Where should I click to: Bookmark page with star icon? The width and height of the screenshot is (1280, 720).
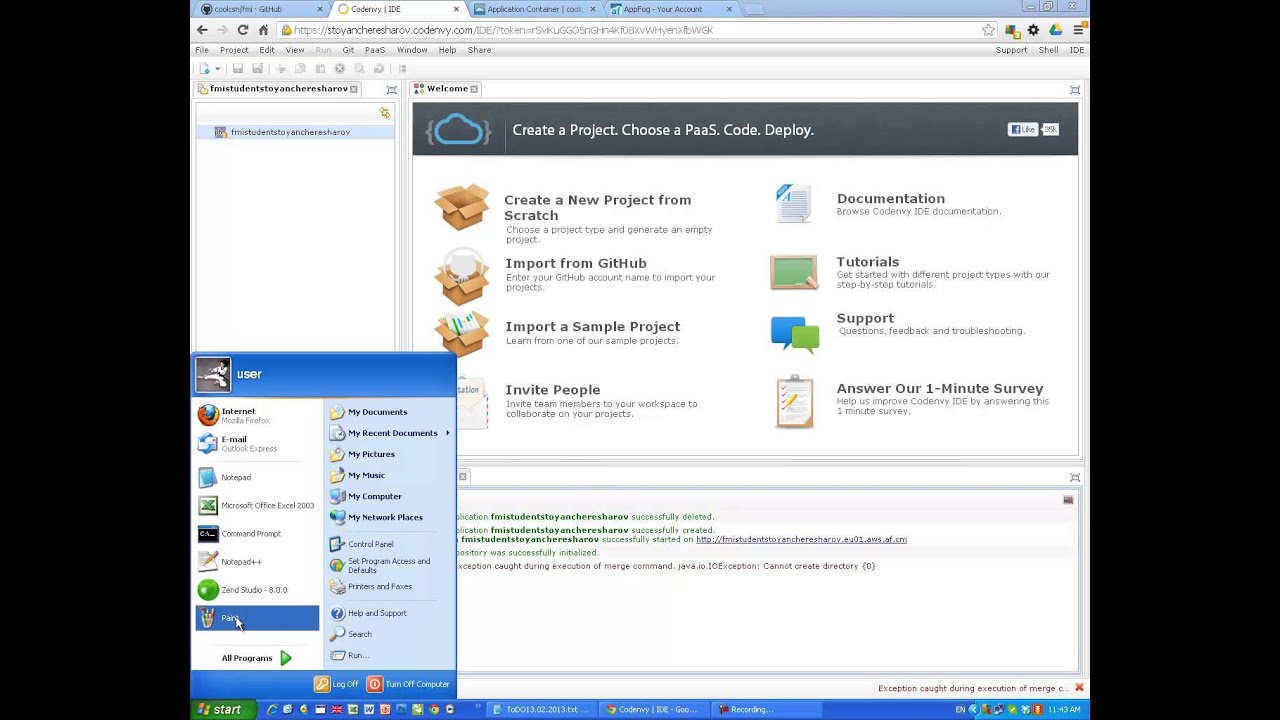pos(988,30)
